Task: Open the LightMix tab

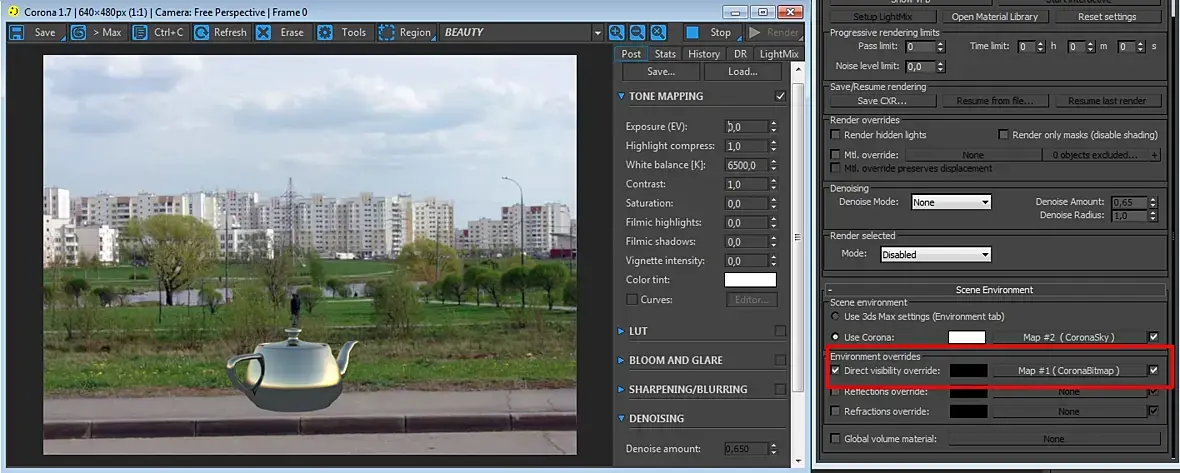Action: 780,54
